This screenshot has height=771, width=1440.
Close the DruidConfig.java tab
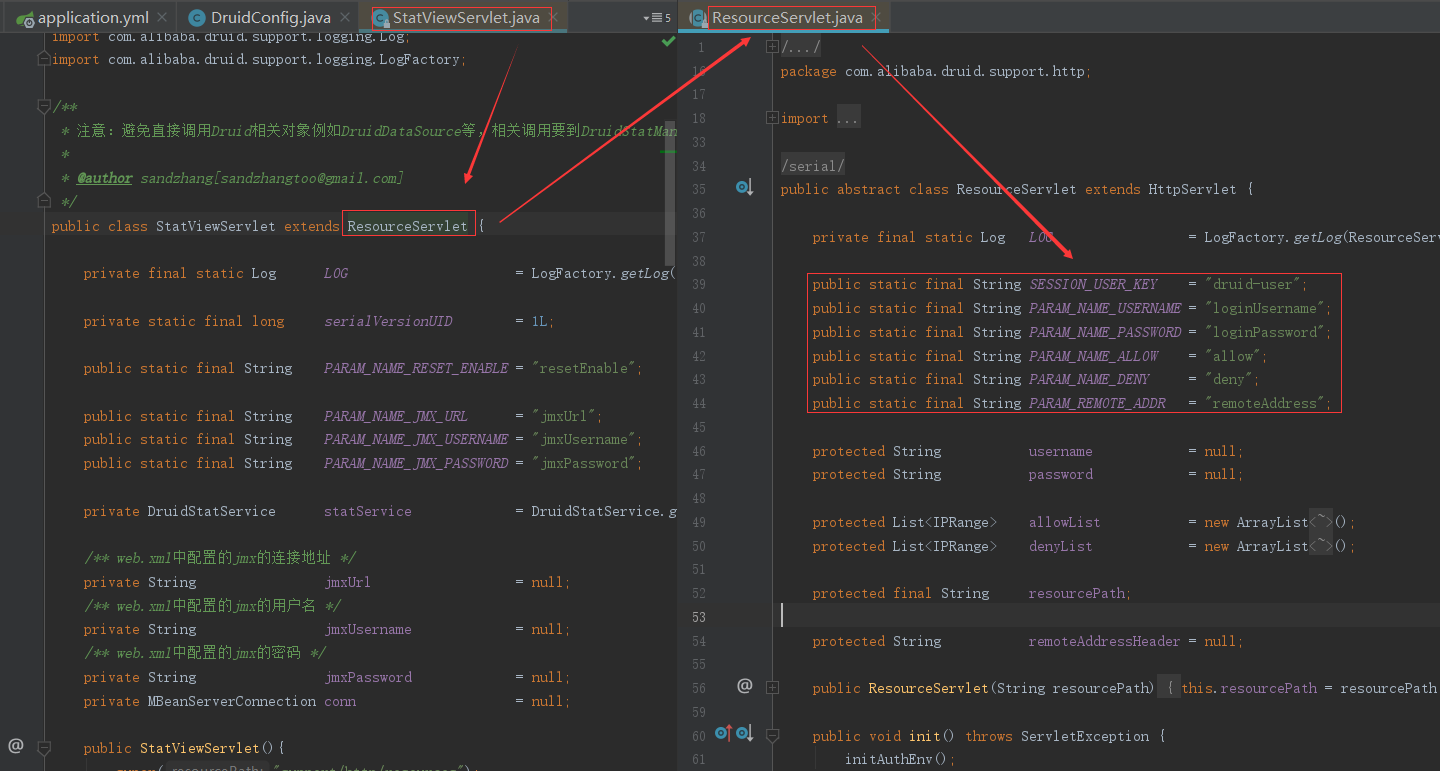pyautogui.click(x=346, y=17)
